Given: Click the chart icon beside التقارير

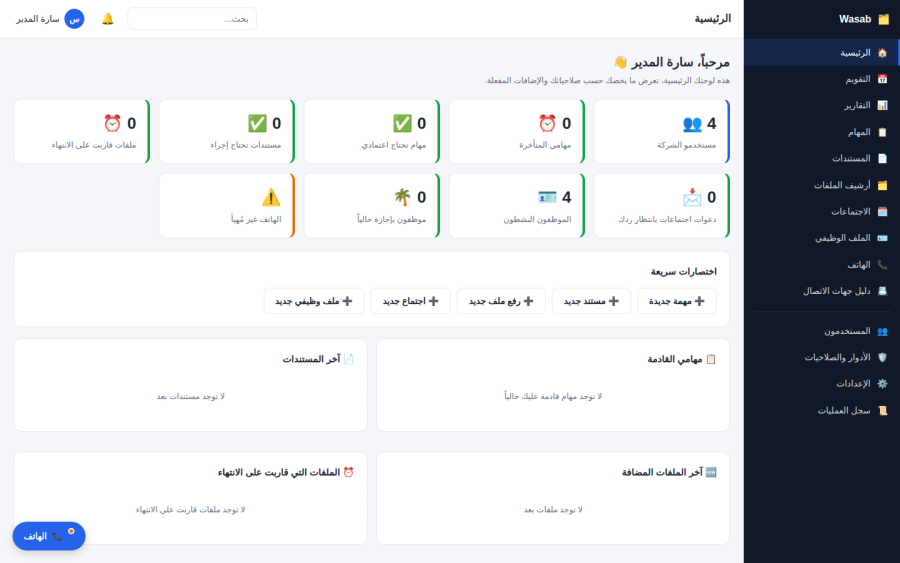Looking at the screenshot, I should [882, 106].
